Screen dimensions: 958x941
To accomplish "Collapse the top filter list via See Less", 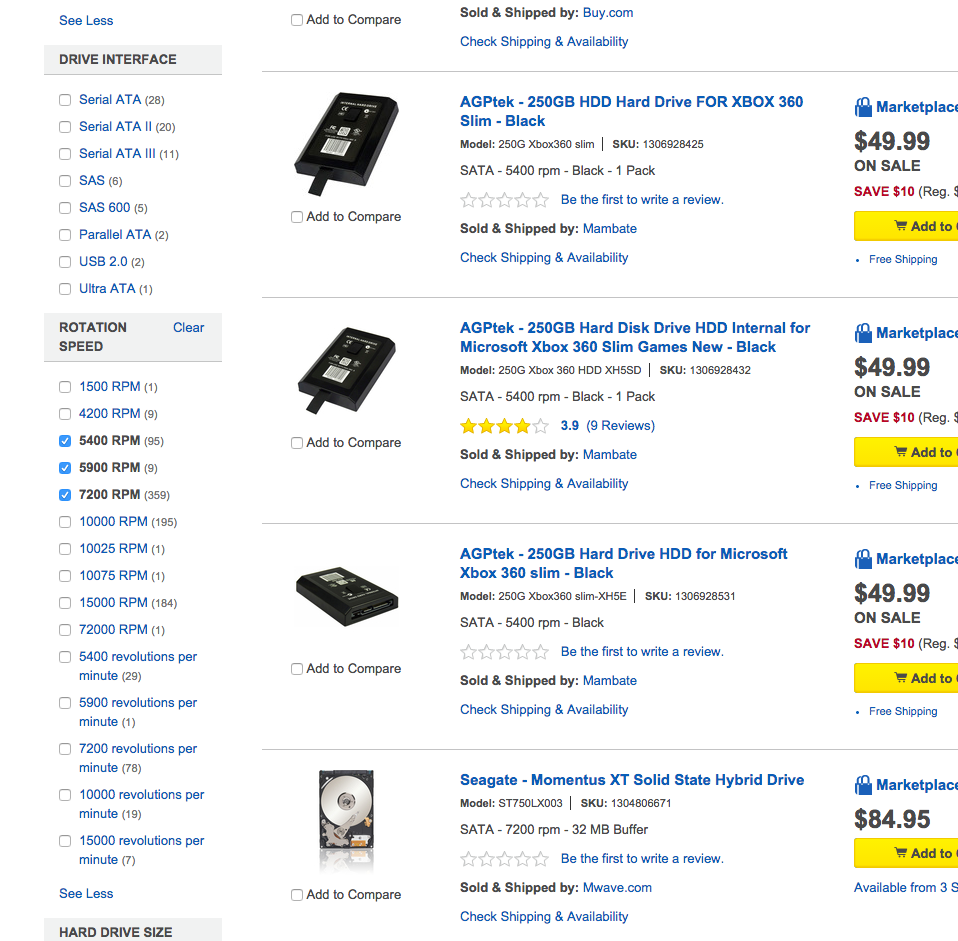I will (86, 20).
